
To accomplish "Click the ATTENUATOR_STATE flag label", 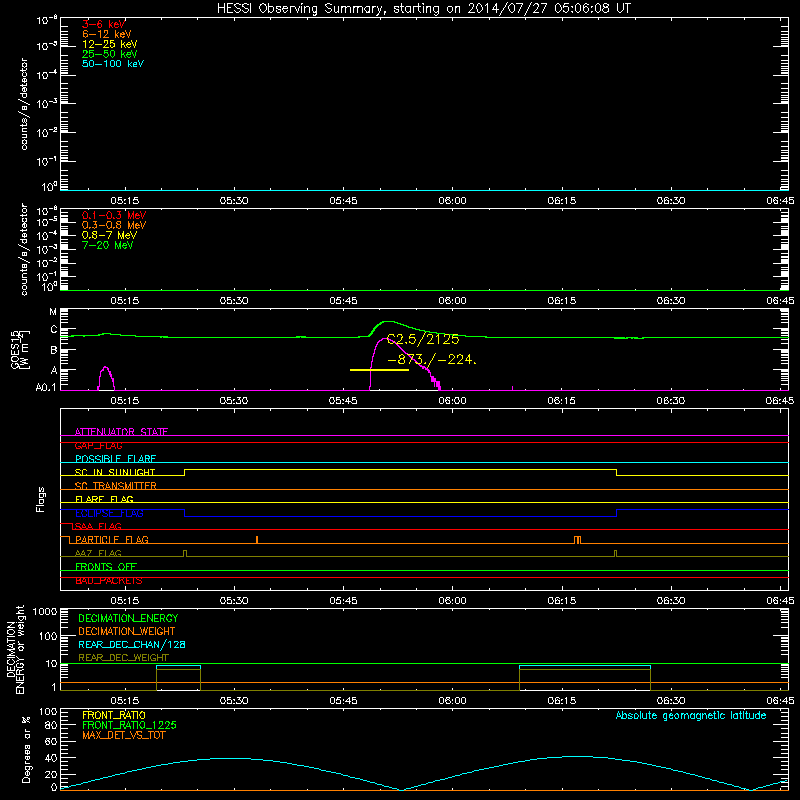I will (121, 432).
